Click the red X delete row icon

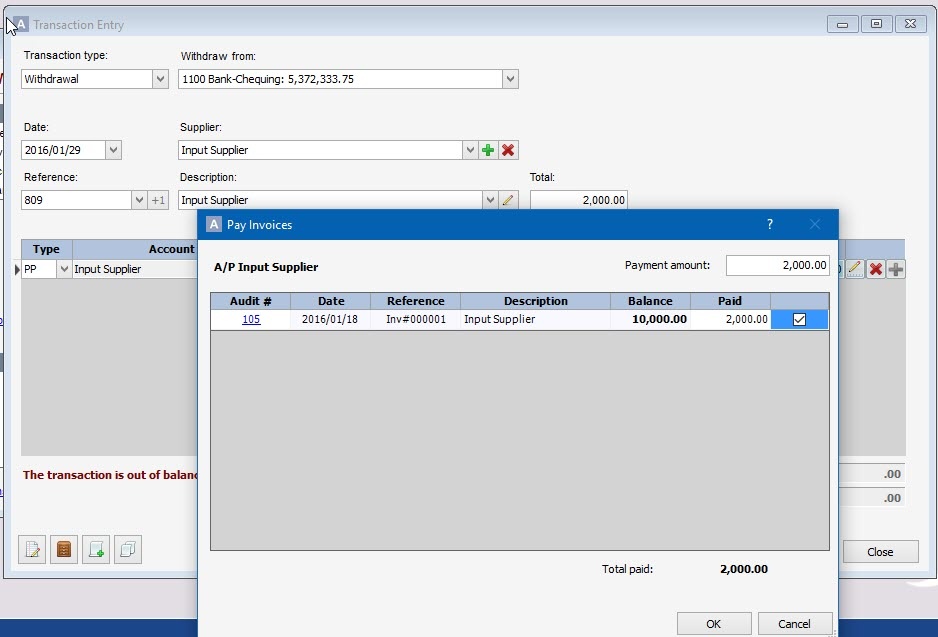pyautogui.click(x=876, y=269)
